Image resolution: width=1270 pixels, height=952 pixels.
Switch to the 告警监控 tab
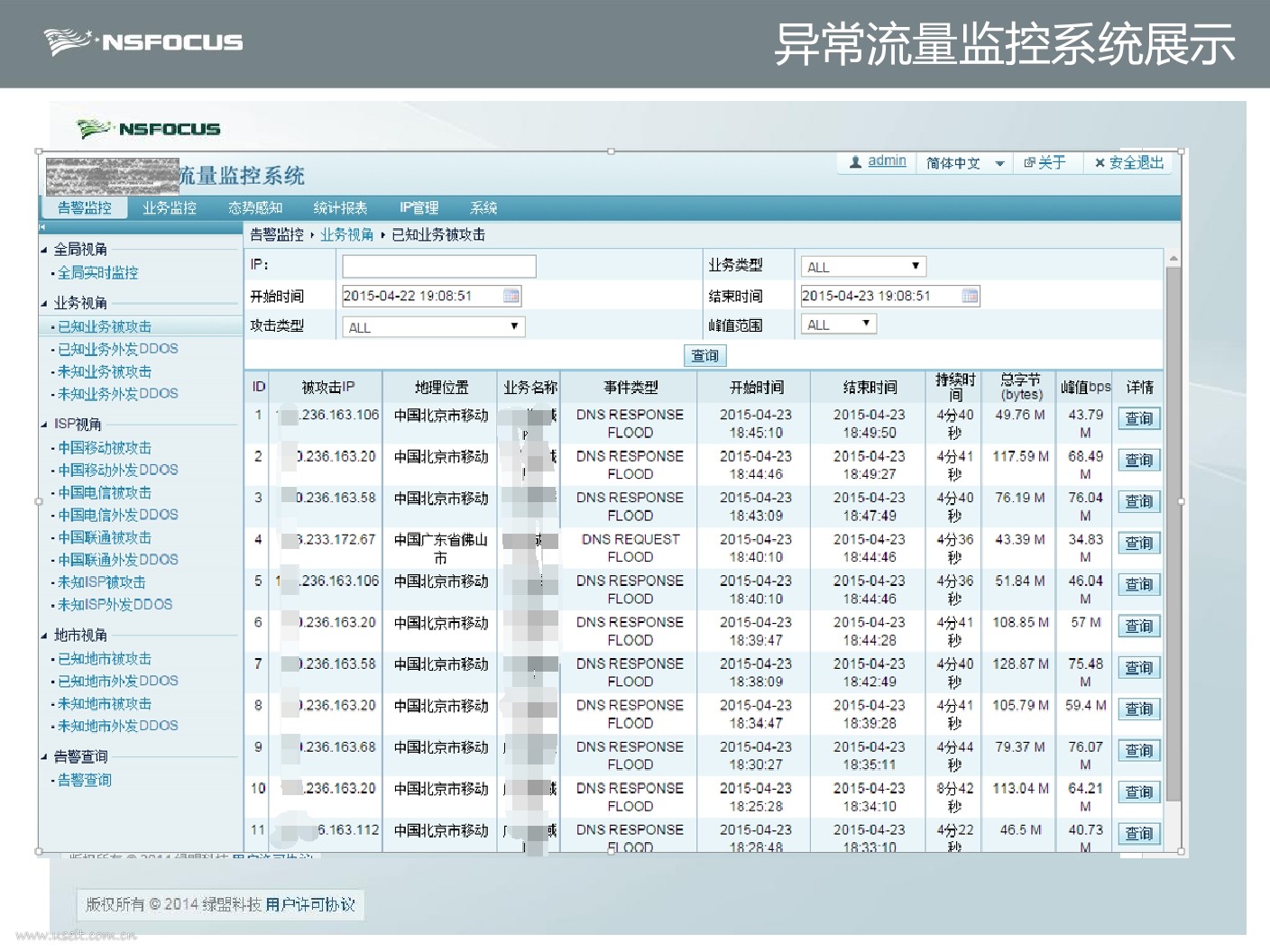[x=85, y=207]
